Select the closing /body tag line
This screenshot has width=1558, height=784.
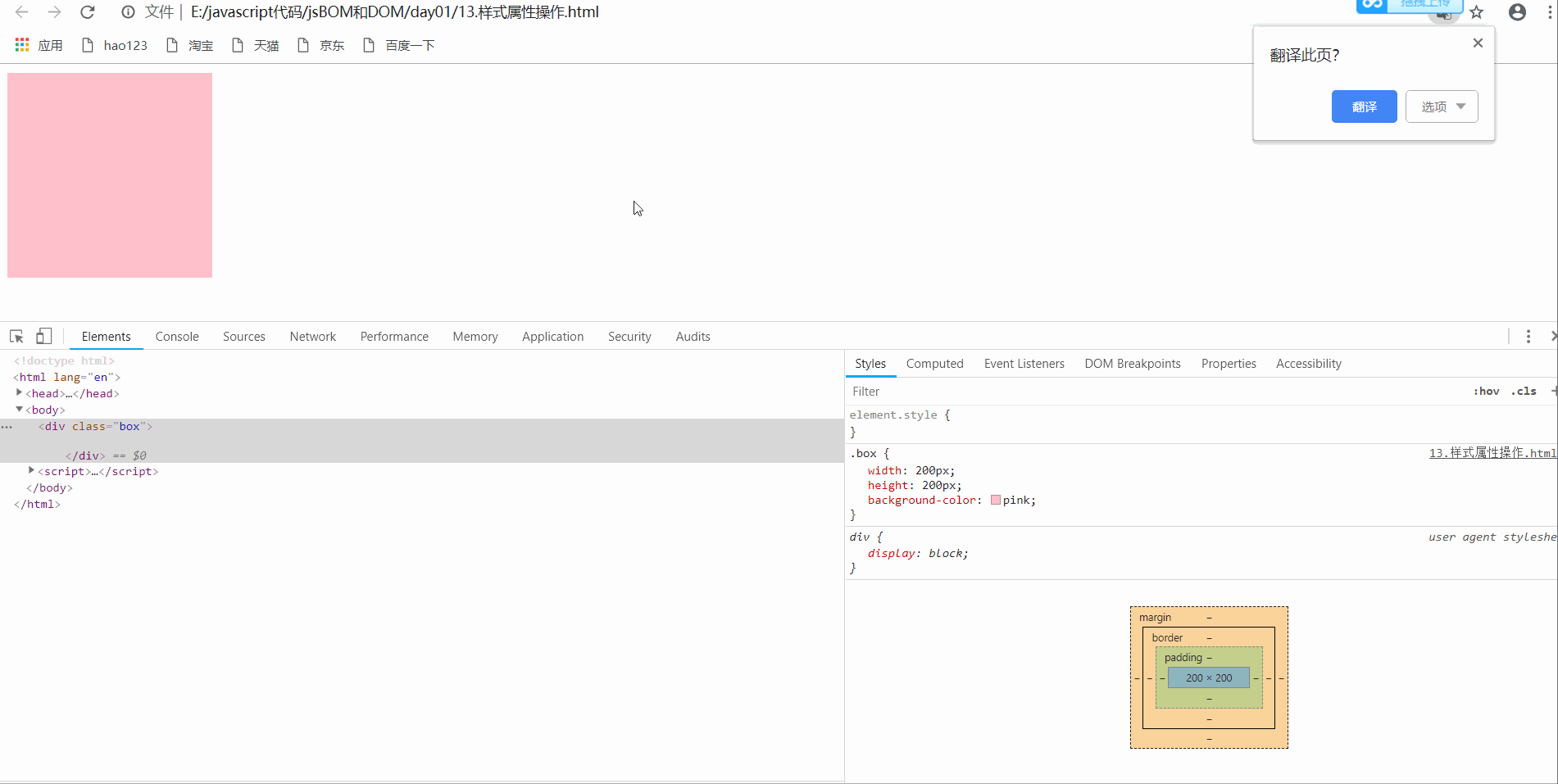pyautogui.click(x=49, y=488)
